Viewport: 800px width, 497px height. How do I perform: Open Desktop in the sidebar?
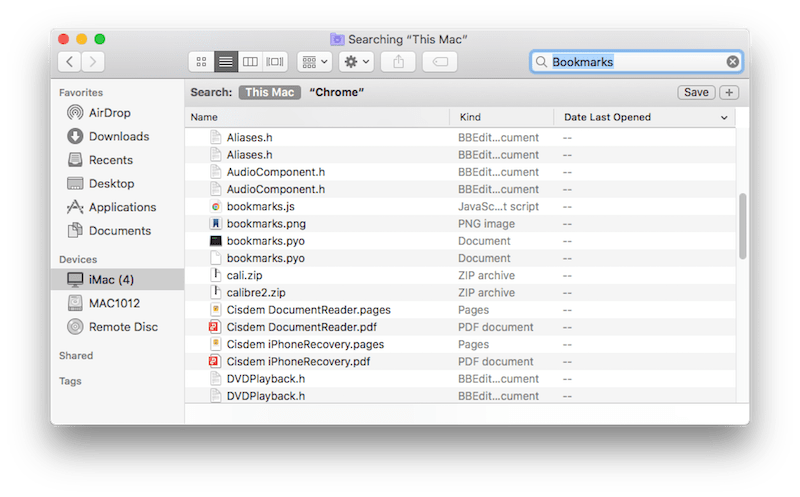pyautogui.click(x=112, y=183)
